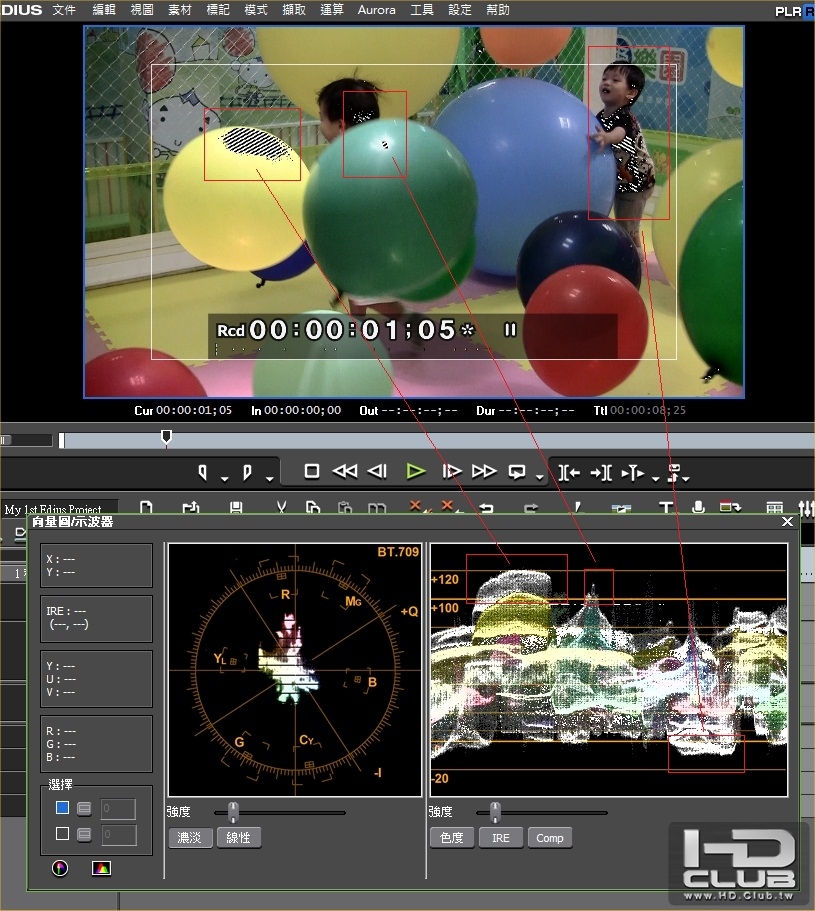Click the 濃淡 button
The height and width of the screenshot is (911, 815).
pos(190,838)
